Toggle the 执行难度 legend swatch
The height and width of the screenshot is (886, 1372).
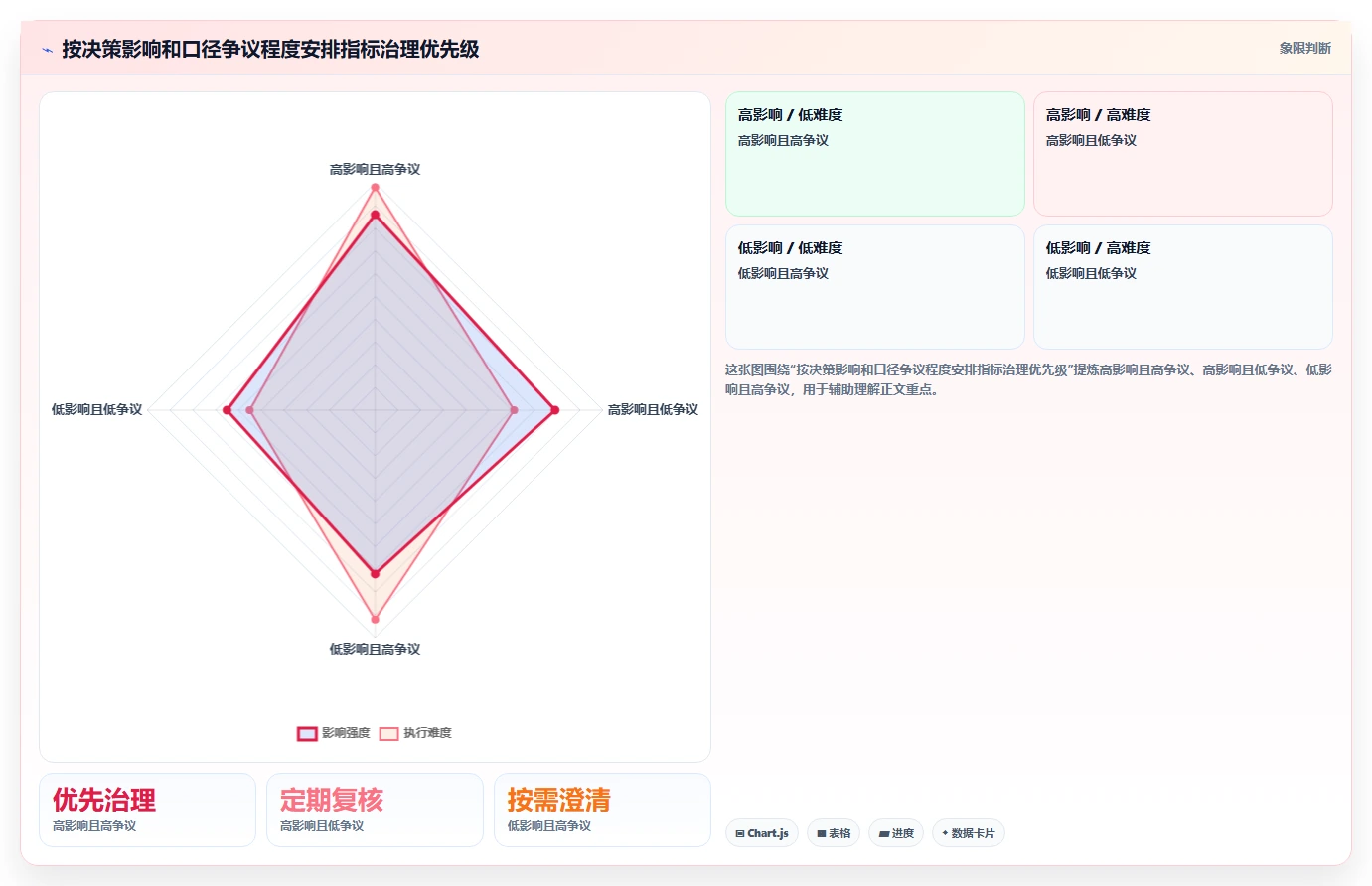pos(389,734)
